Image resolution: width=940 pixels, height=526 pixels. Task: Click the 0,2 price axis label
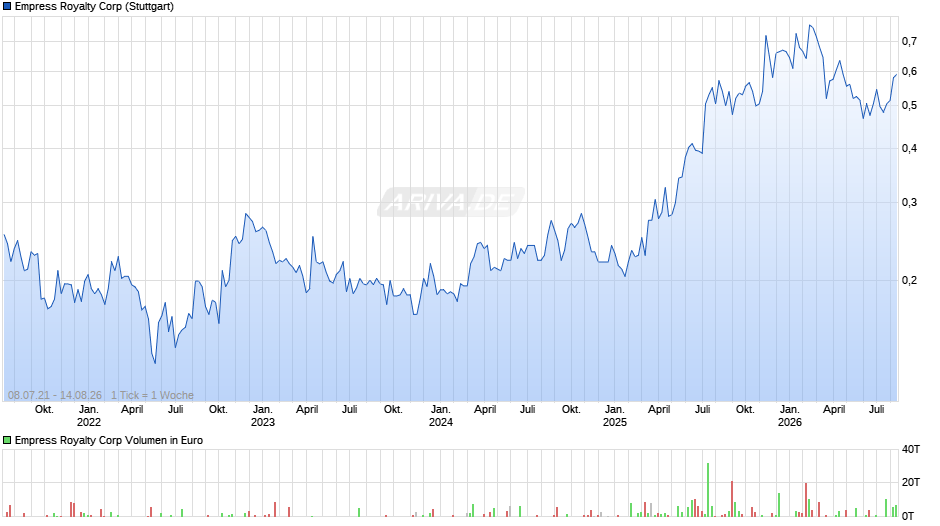click(909, 280)
